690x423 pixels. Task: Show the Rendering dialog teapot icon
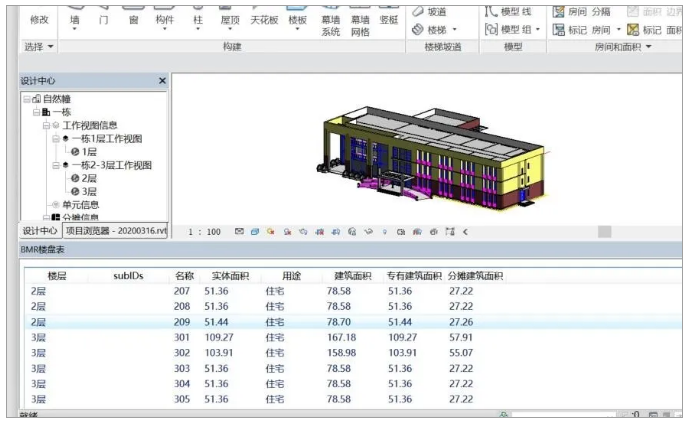[303, 232]
